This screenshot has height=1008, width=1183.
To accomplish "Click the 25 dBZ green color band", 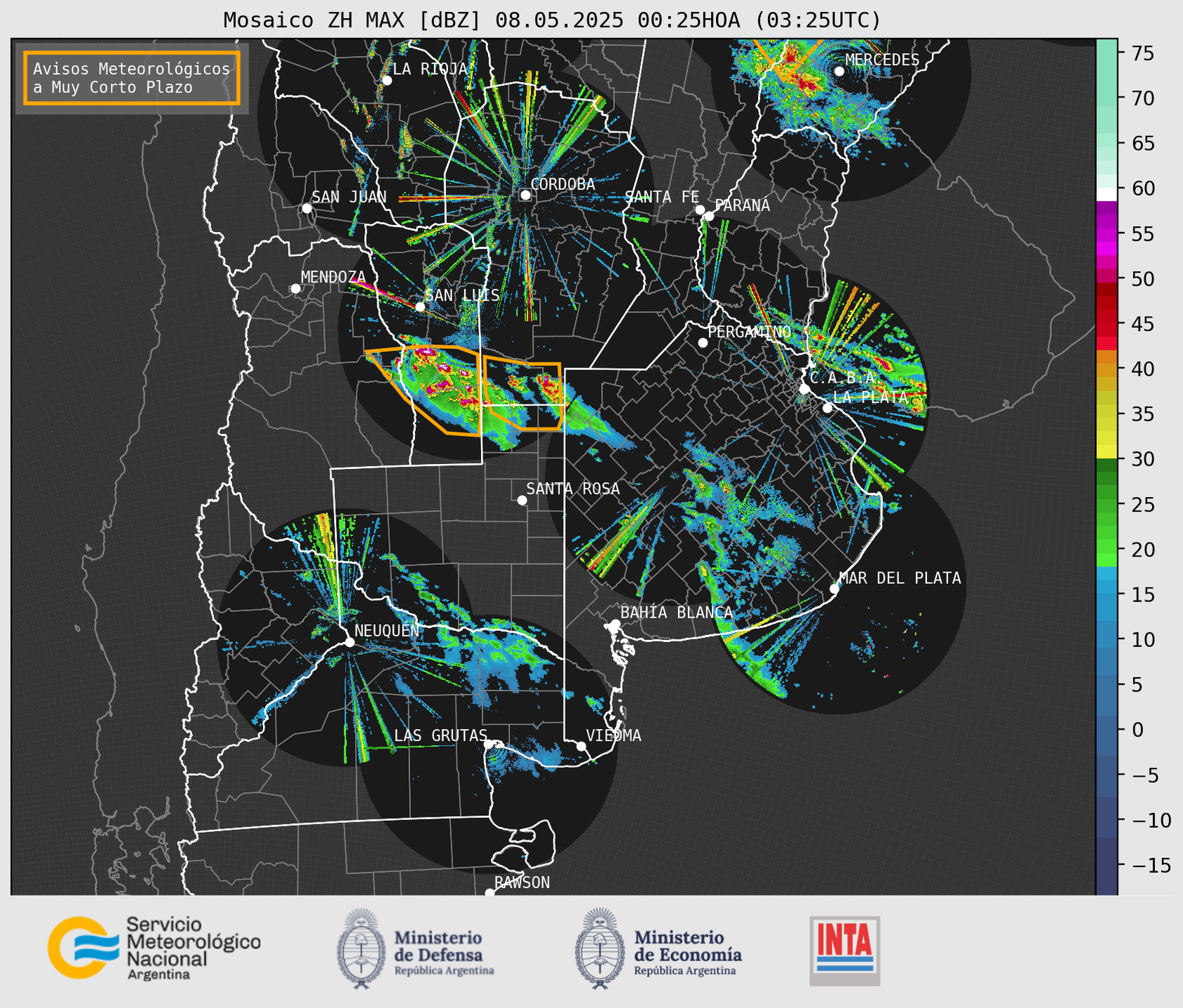I will tap(1107, 504).
